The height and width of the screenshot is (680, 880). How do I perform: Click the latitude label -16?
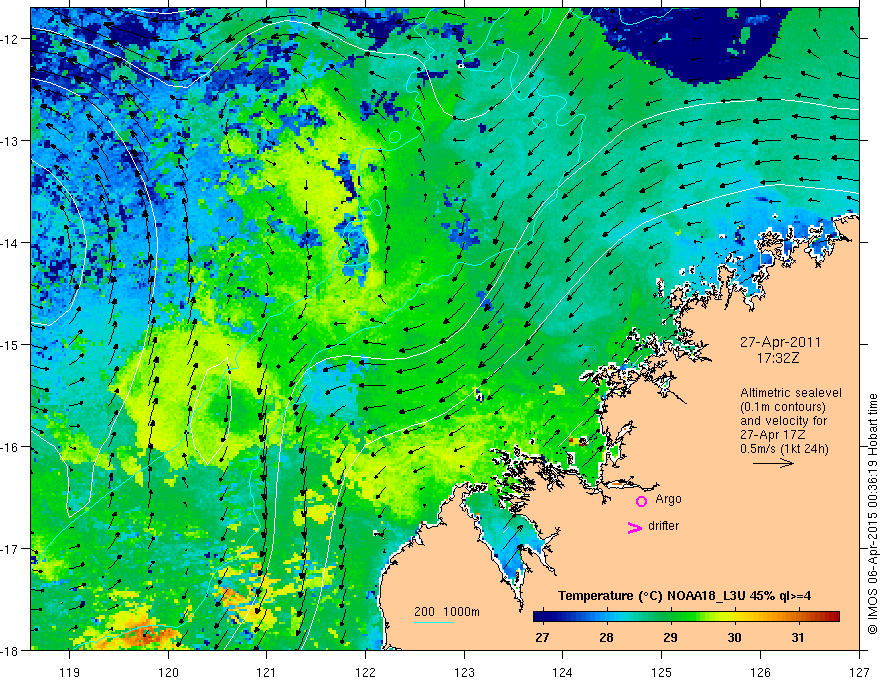(9, 447)
